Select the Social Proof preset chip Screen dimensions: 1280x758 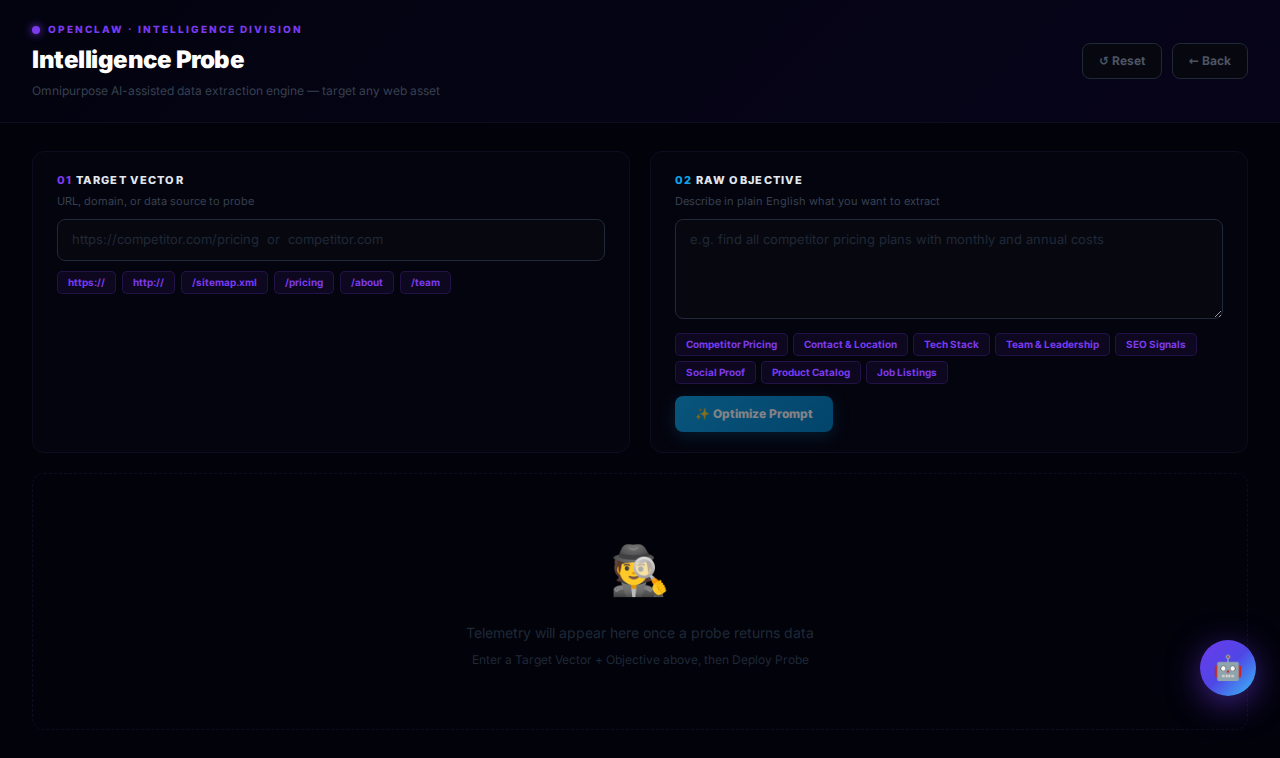[715, 373]
